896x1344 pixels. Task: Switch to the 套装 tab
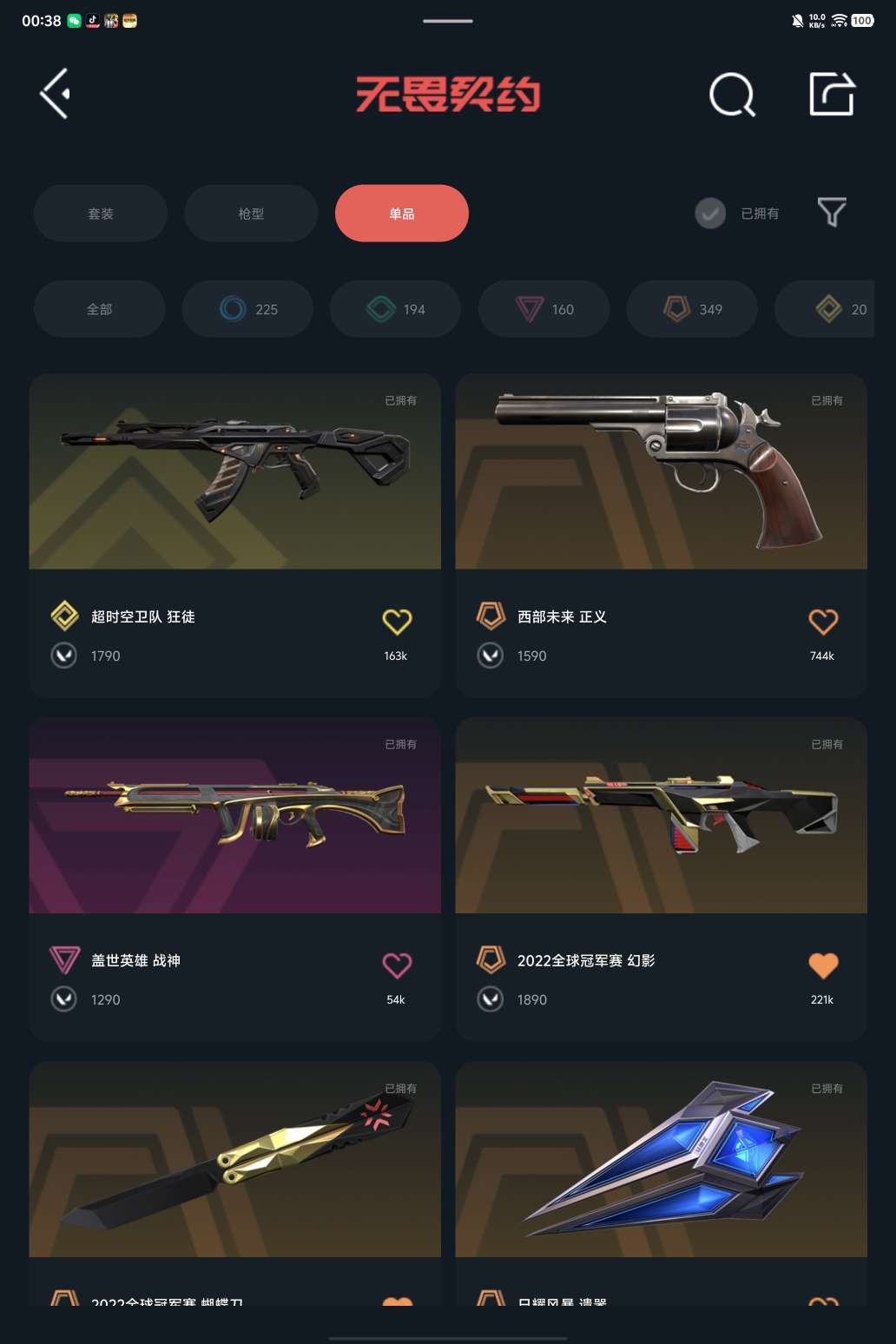point(101,214)
